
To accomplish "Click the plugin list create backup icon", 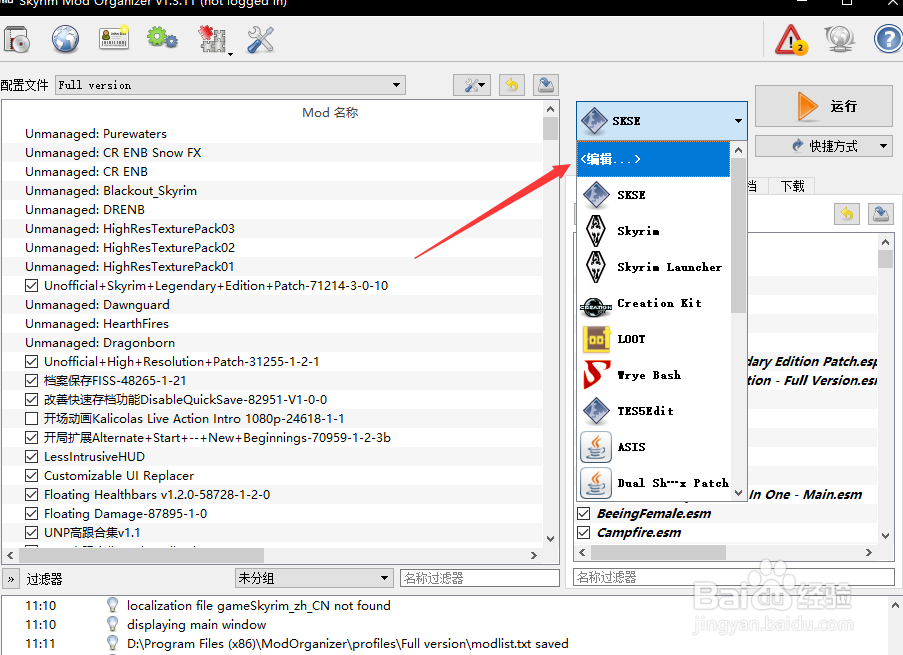I will (x=881, y=214).
